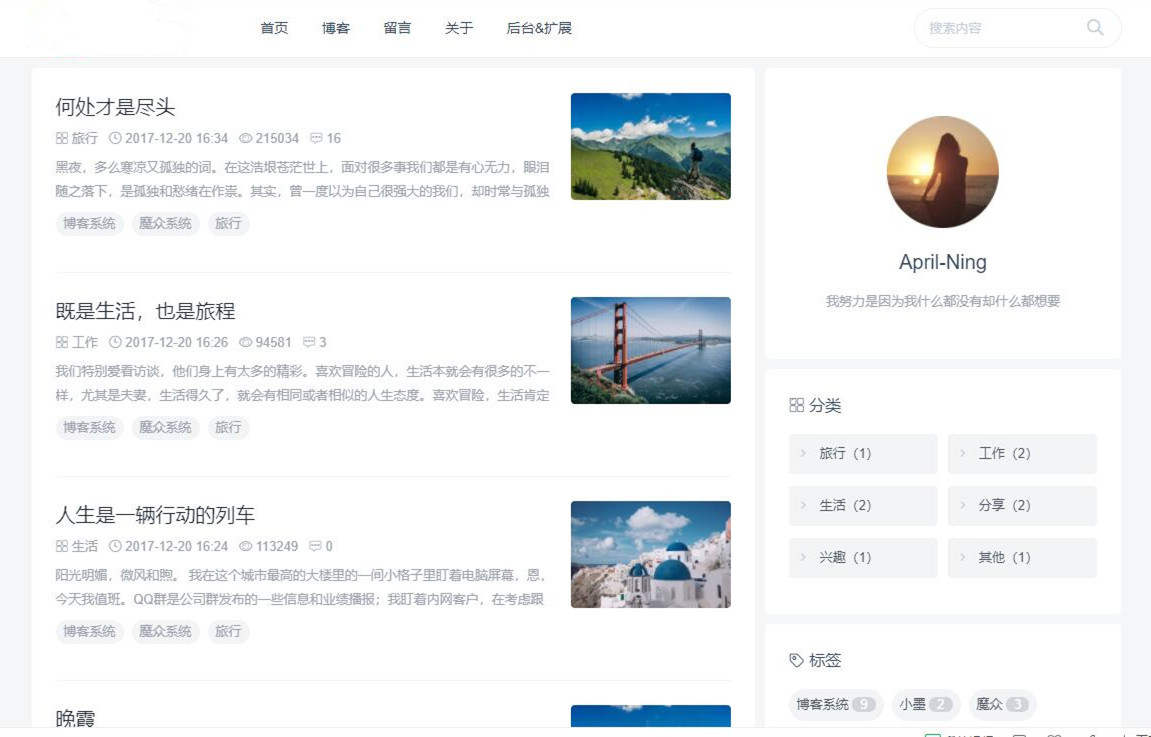This screenshot has height=737, width=1151.
Task: Click category icon beside 工作 in second post
Action: tap(62, 342)
